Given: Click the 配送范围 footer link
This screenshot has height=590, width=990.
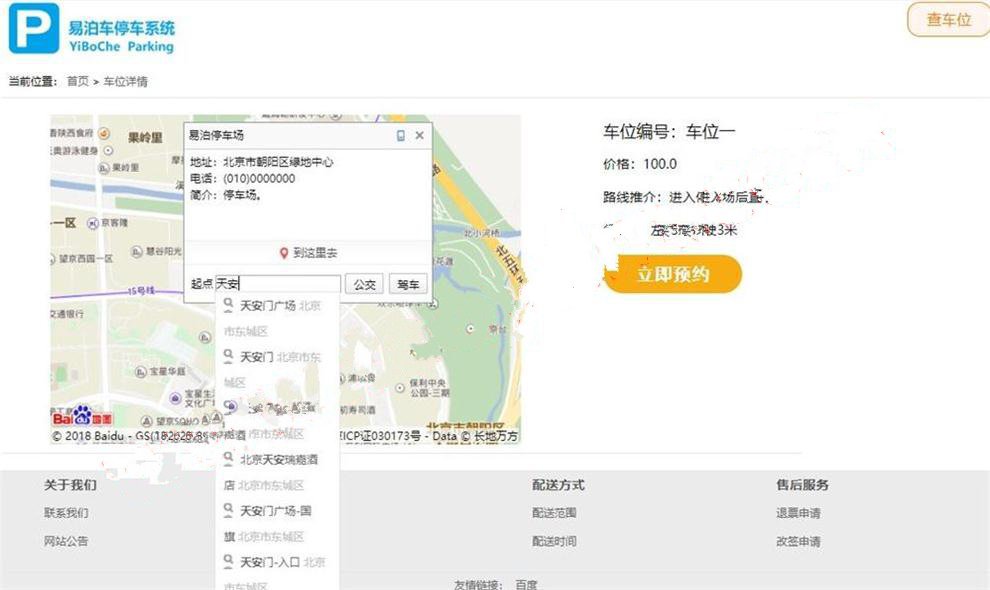Looking at the screenshot, I should [553, 513].
